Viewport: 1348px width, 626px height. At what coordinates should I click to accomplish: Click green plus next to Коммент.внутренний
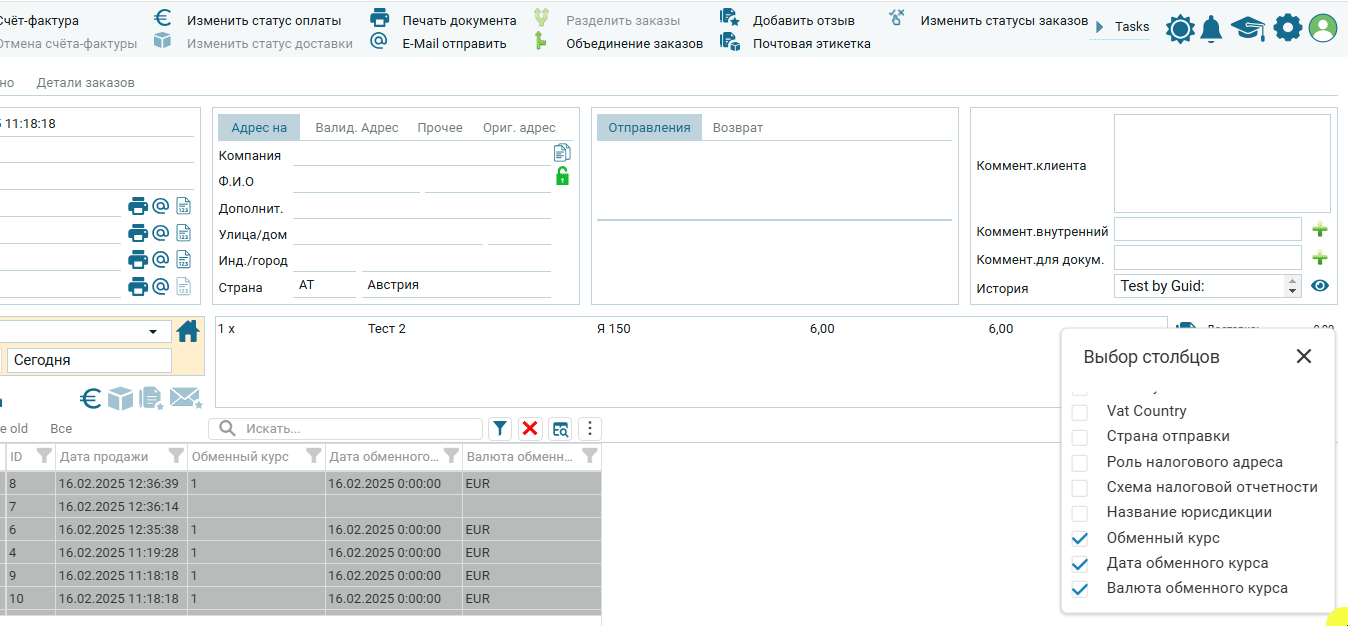click(x=1320, y=230)
